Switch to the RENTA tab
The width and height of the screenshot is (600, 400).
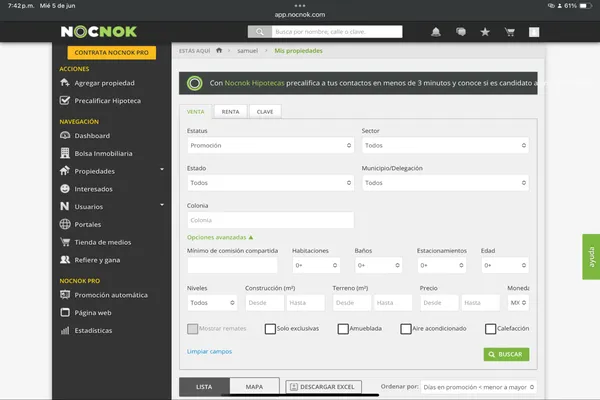pos(230,112)
